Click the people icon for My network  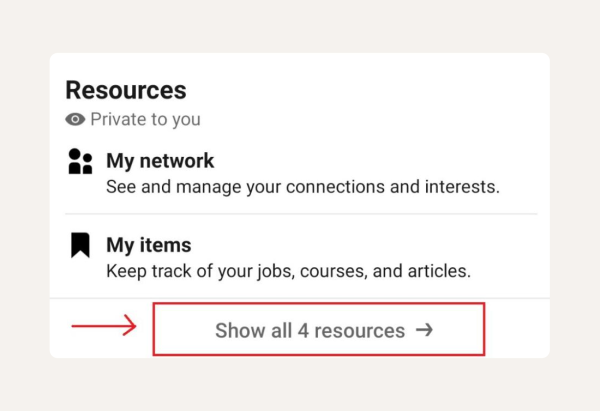click(80, 162)
